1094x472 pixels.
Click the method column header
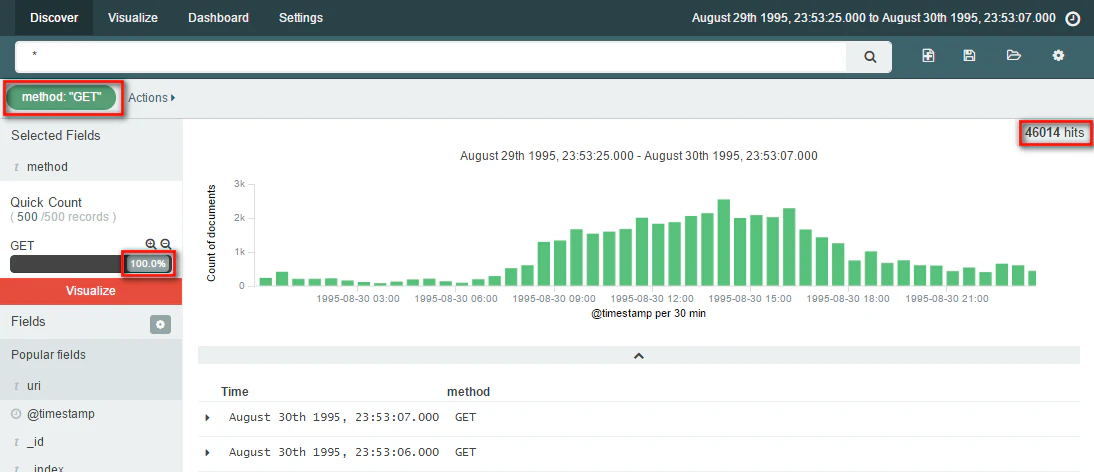click(x=468, y=392)
